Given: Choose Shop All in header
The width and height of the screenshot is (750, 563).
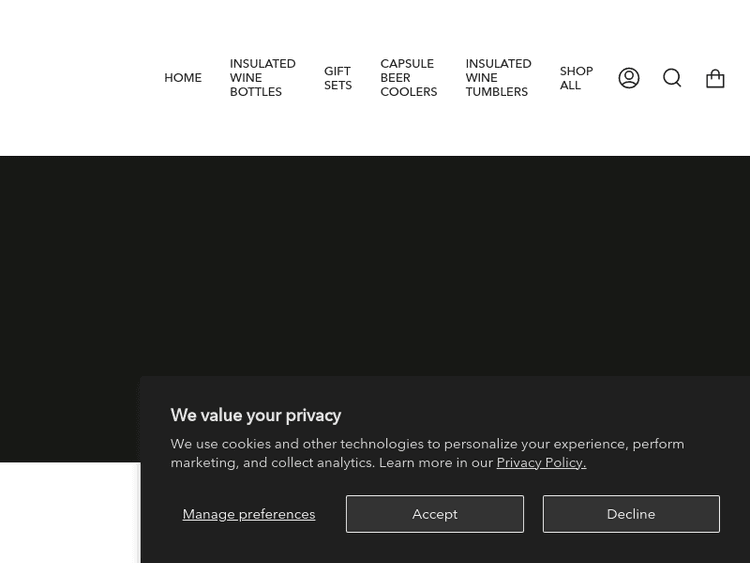Looking at the screenshot, I should click(x=576, y=78).
